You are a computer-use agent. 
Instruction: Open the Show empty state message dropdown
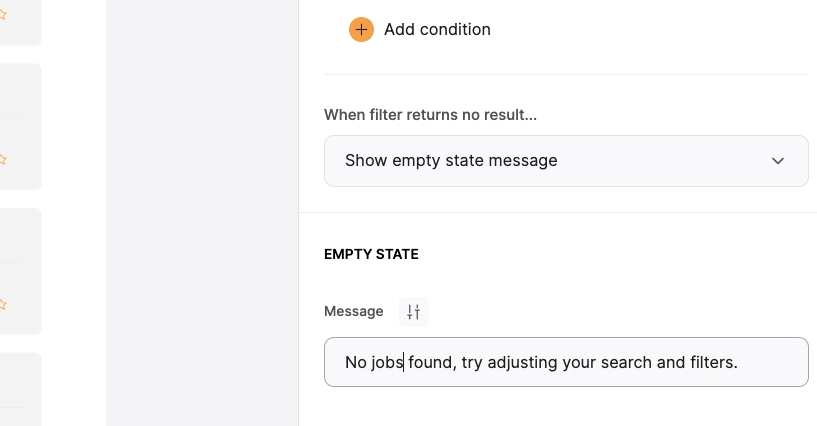click(566, 161)
